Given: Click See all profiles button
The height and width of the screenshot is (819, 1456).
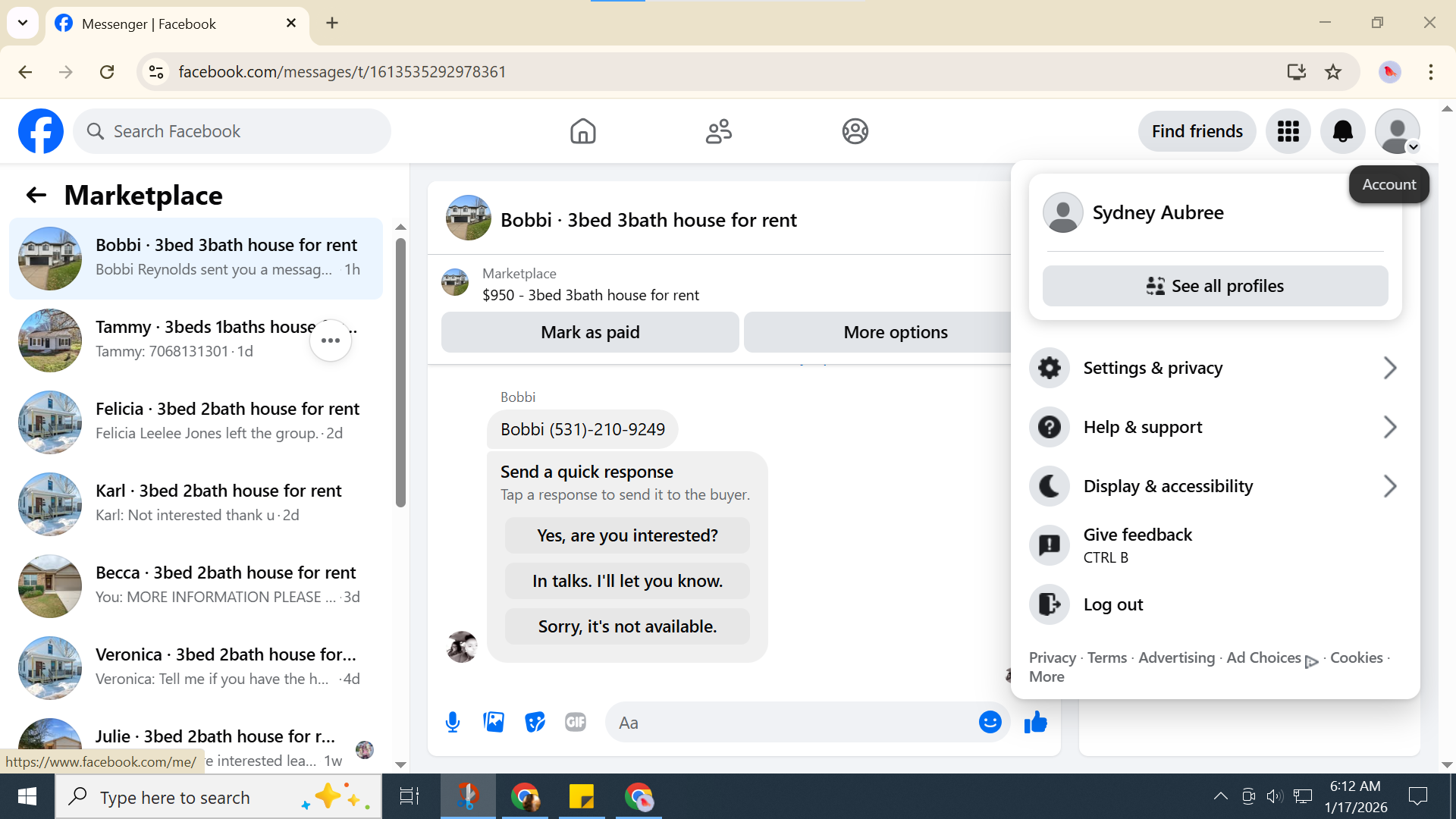Looking at the screenshot, I should (x=1215, y=286).
